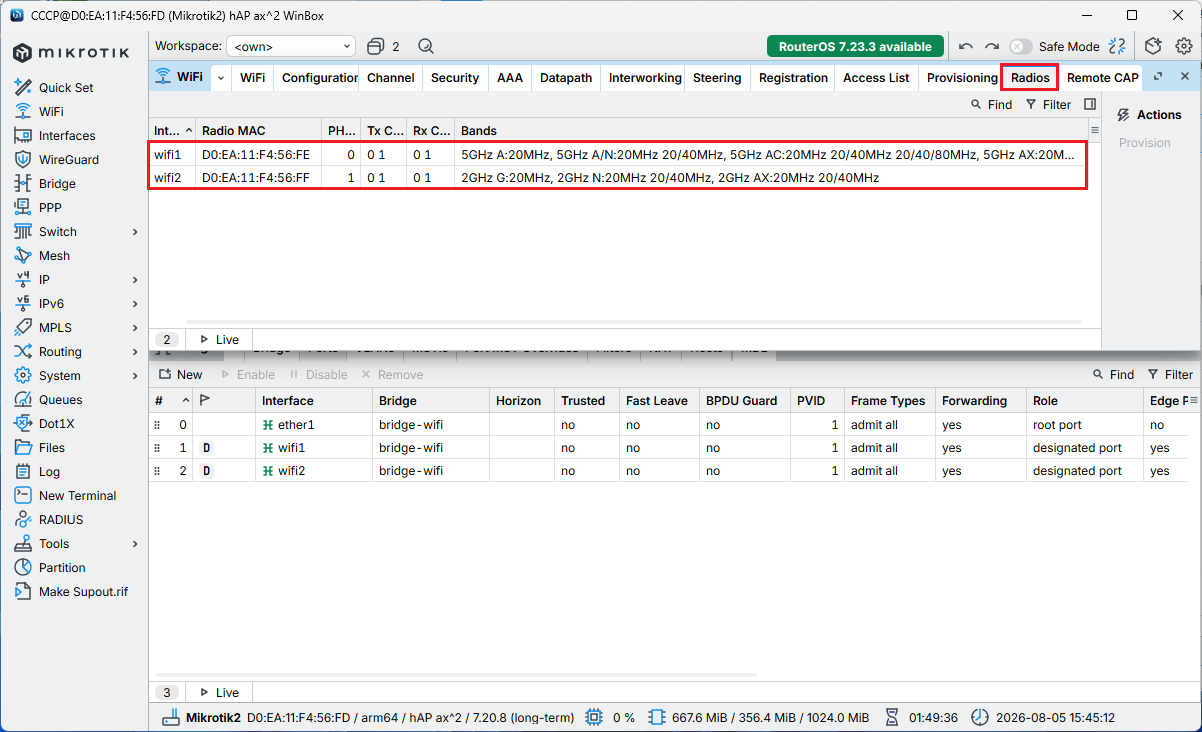Click Make Supout.rif in the sidebar
This screenshot has height=732, width=1202.
click(83, 591)
